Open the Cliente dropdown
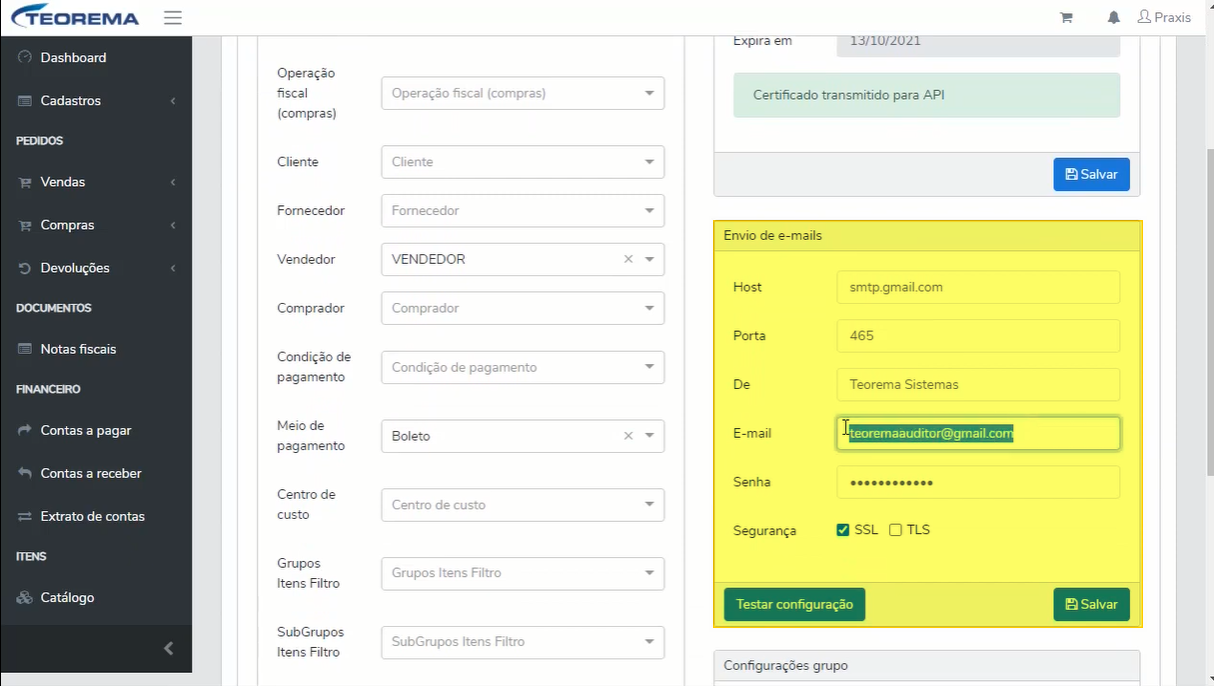1214x686 pixels. [522, 162]
